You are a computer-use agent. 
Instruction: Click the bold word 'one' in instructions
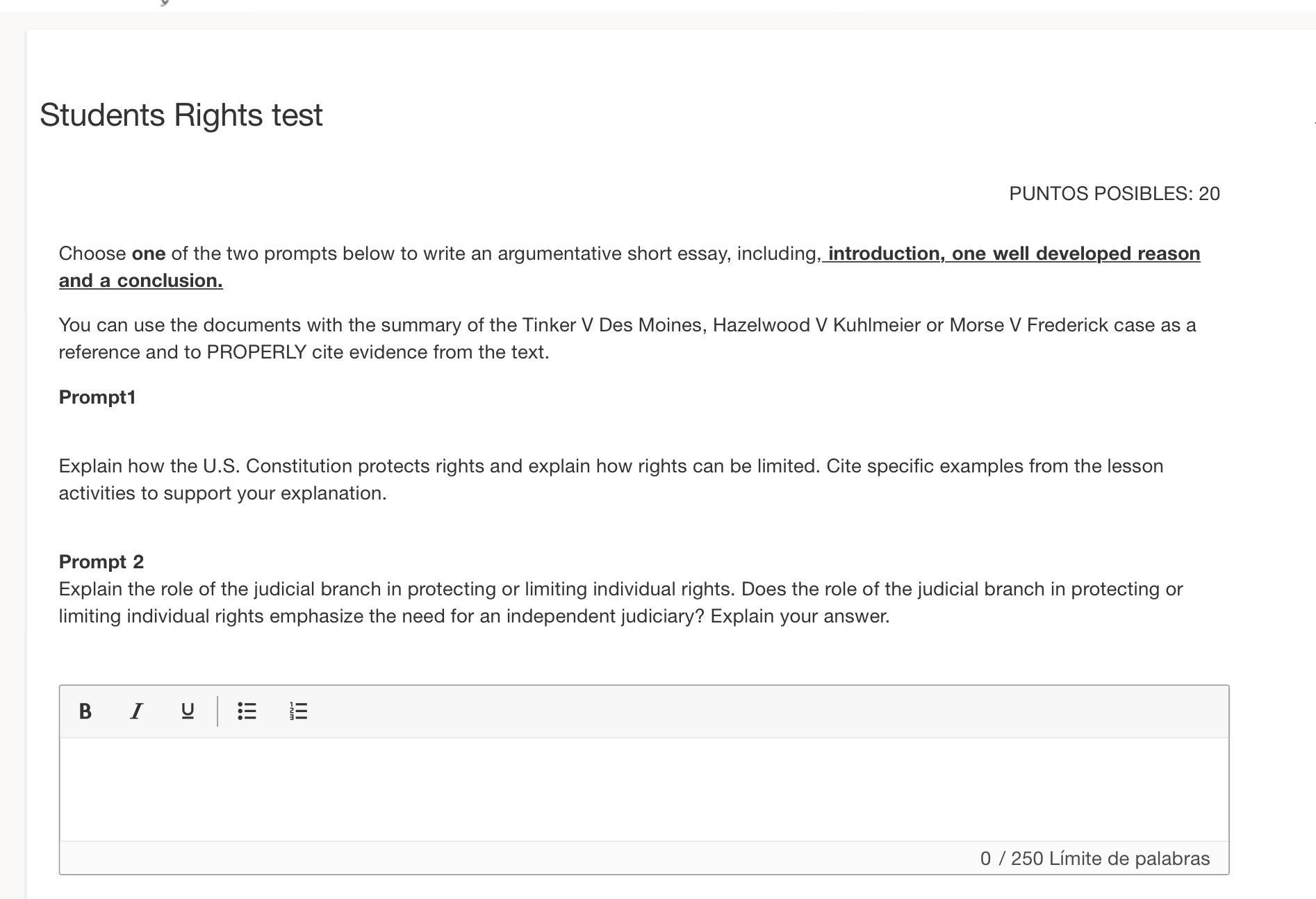149,254
